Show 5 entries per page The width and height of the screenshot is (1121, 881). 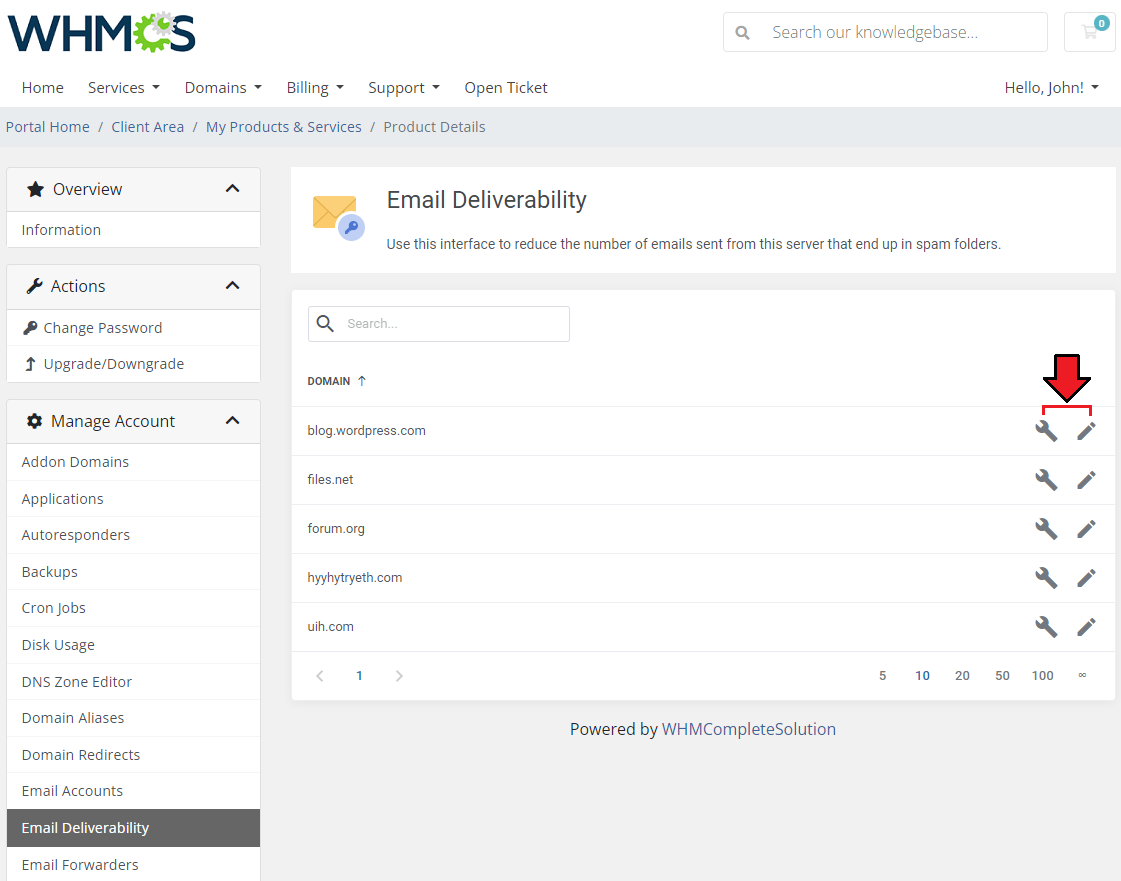tap(882, 676)
